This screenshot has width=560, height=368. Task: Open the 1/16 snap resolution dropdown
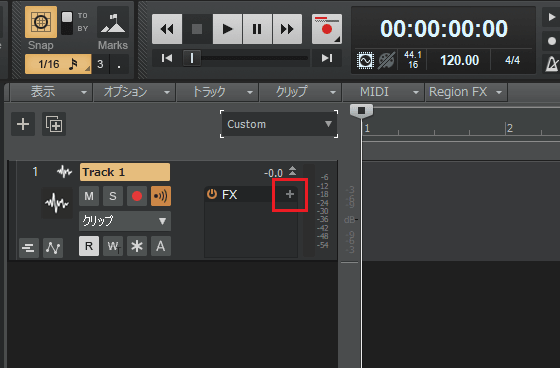[58, 64]
